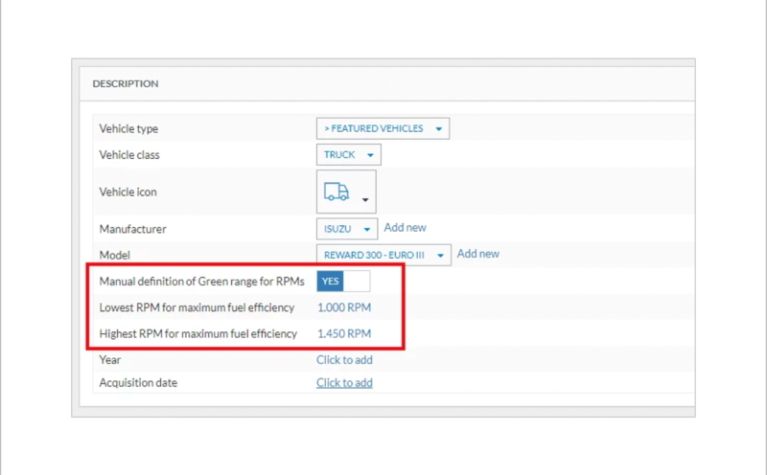Open the Manufacturer ISUZU dropdown
Viewport: 767px width, 475px height.
[x=347, y=228]
